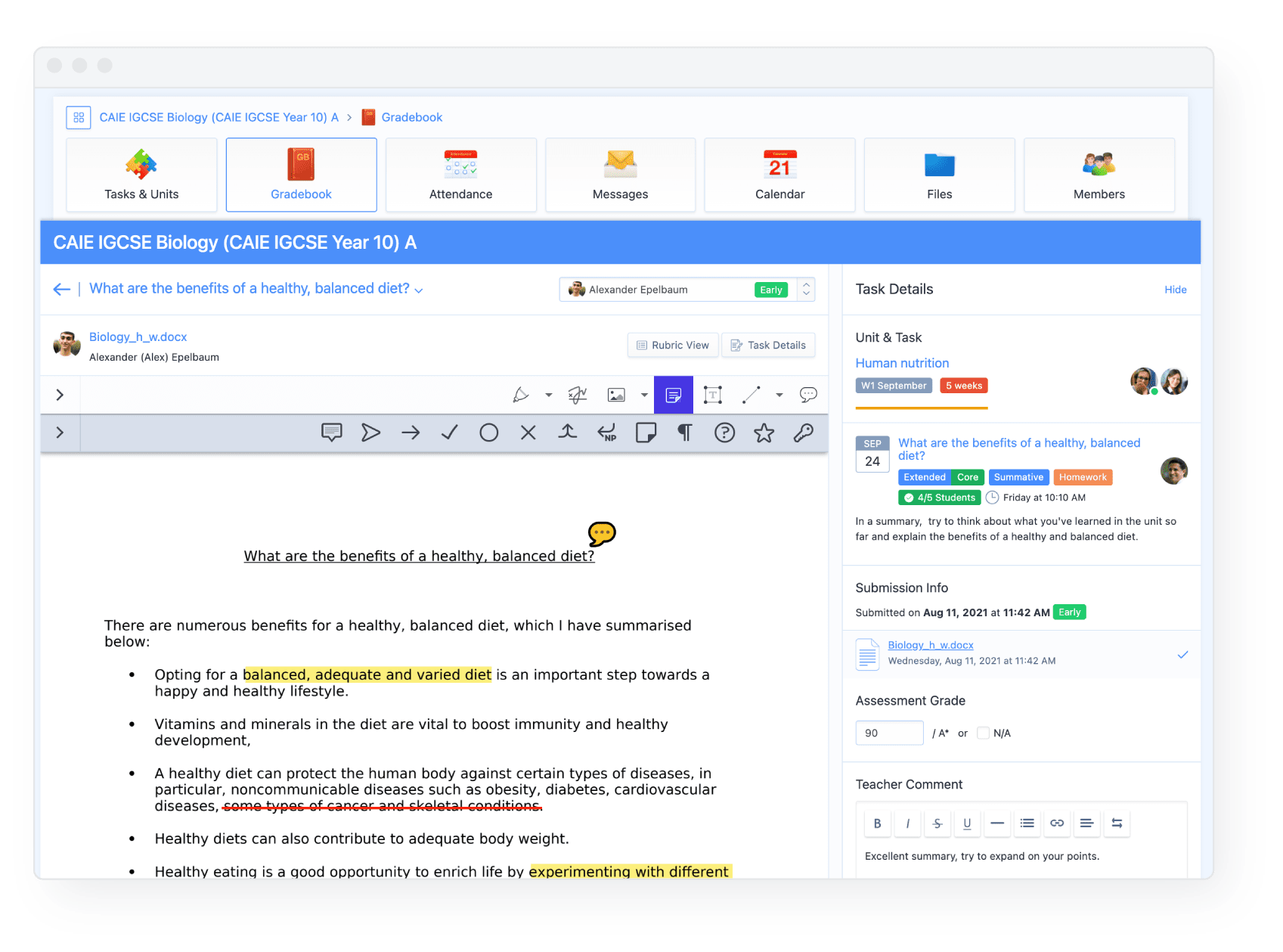1283x952 pixels.
Task: Click the Task Details button
Action: coord(768,345)
